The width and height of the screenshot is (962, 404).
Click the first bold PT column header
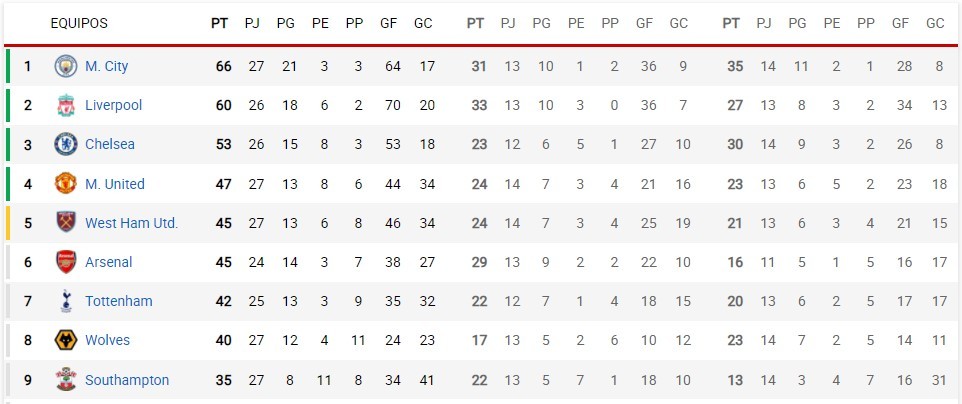coord(220,23)
